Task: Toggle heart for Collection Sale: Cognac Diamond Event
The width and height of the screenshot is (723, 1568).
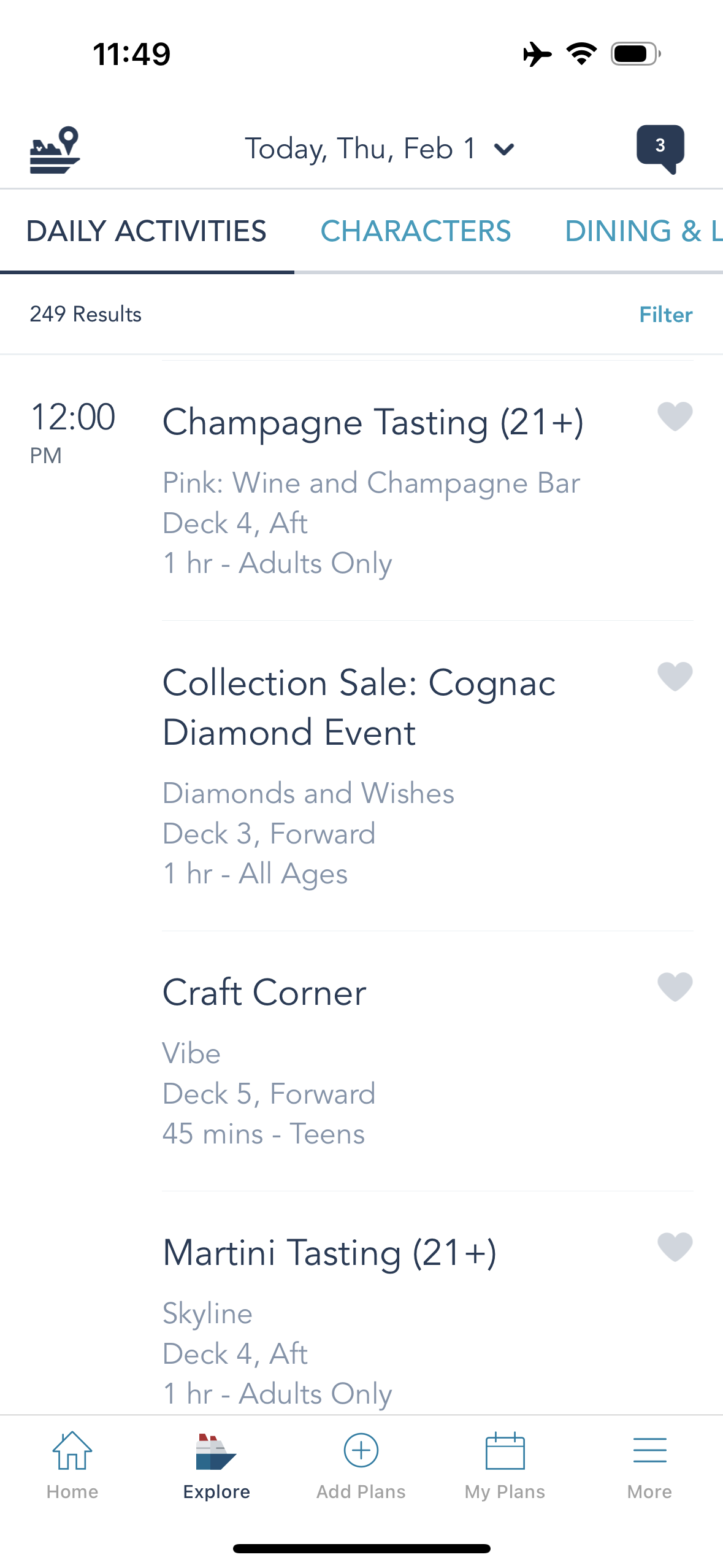Action: 675,677
